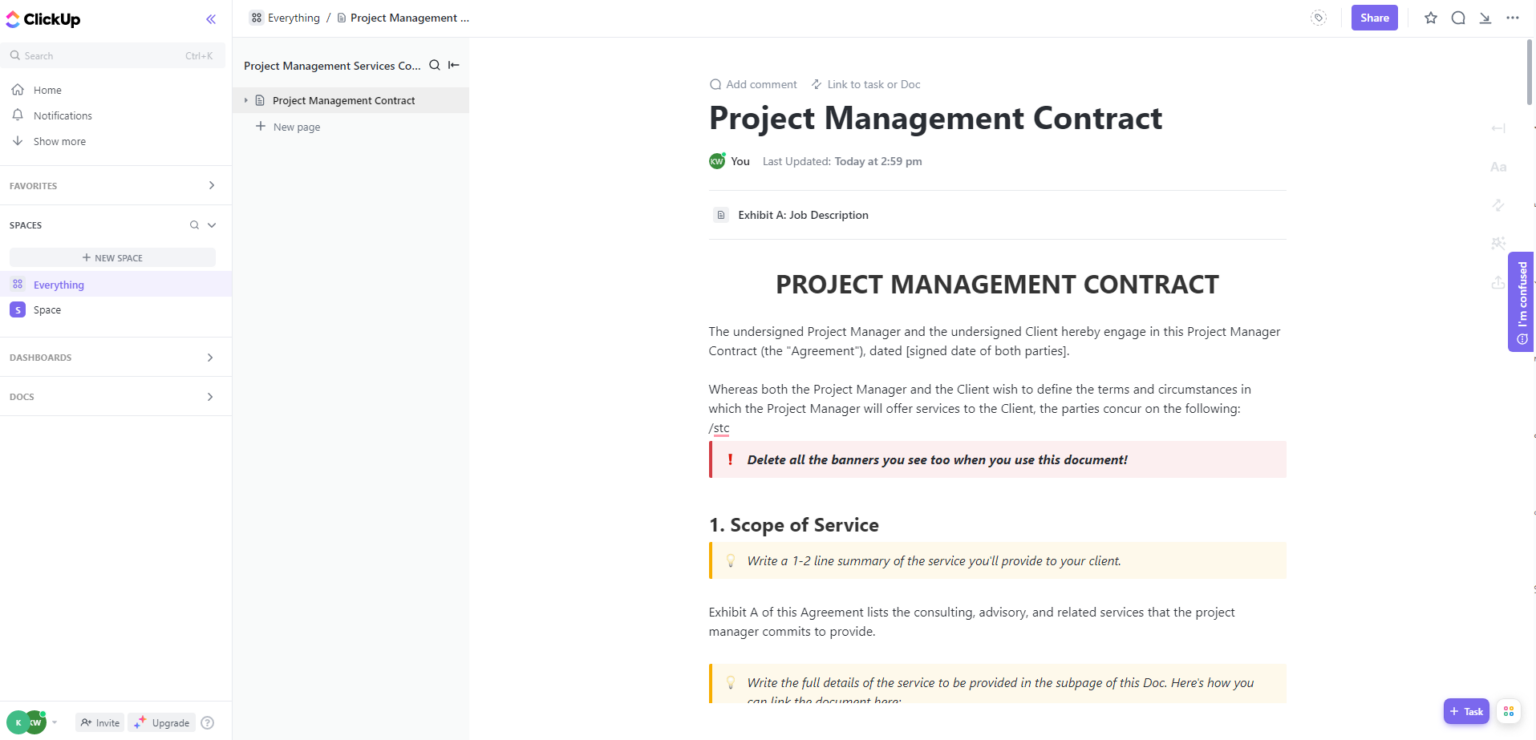This screenshot has height=740, width=1536.
Task: Open the apps grid icon bottom right
Action: tap(1508, 710)
